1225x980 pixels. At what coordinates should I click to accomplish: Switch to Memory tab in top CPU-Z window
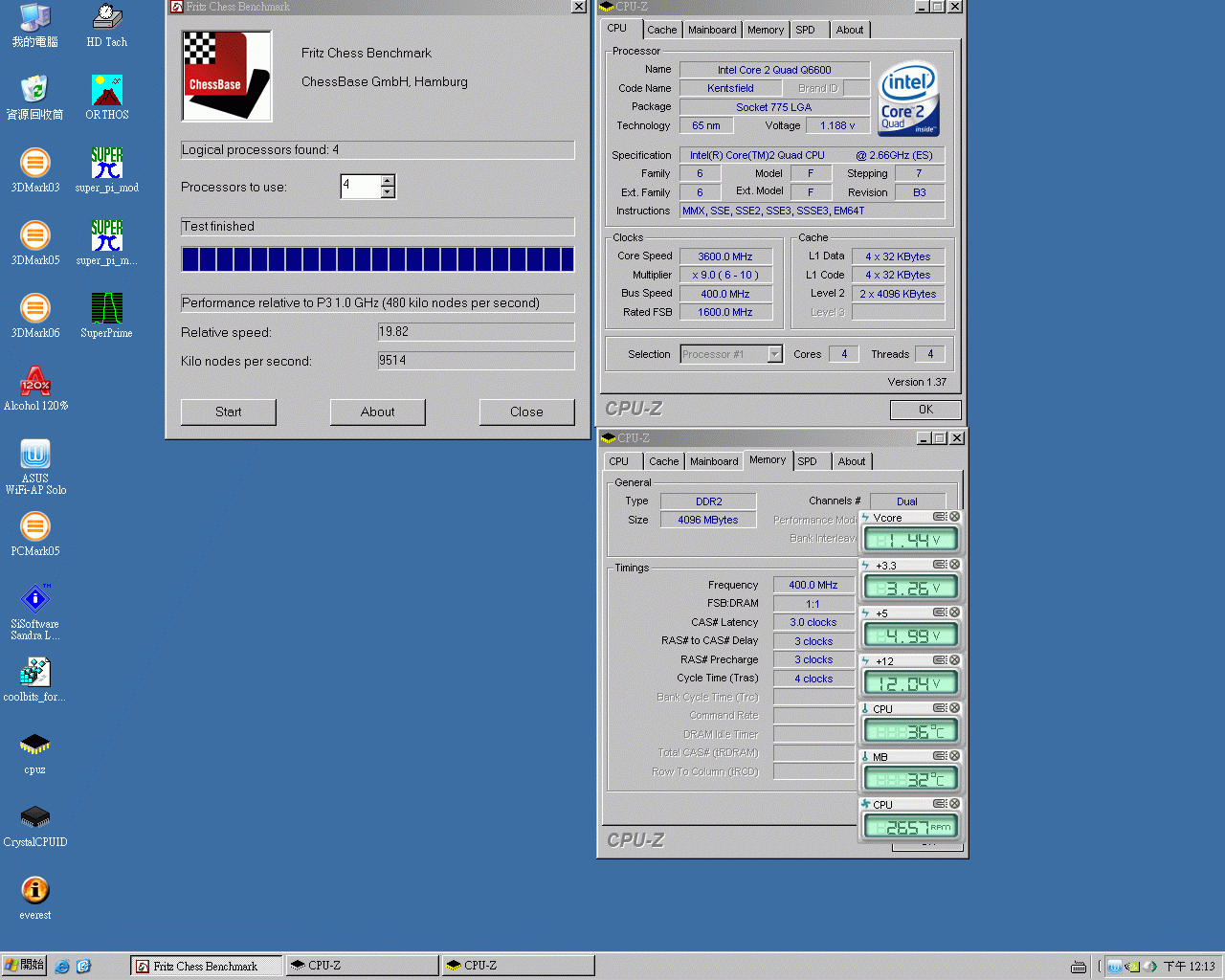[x=766, y=30]
